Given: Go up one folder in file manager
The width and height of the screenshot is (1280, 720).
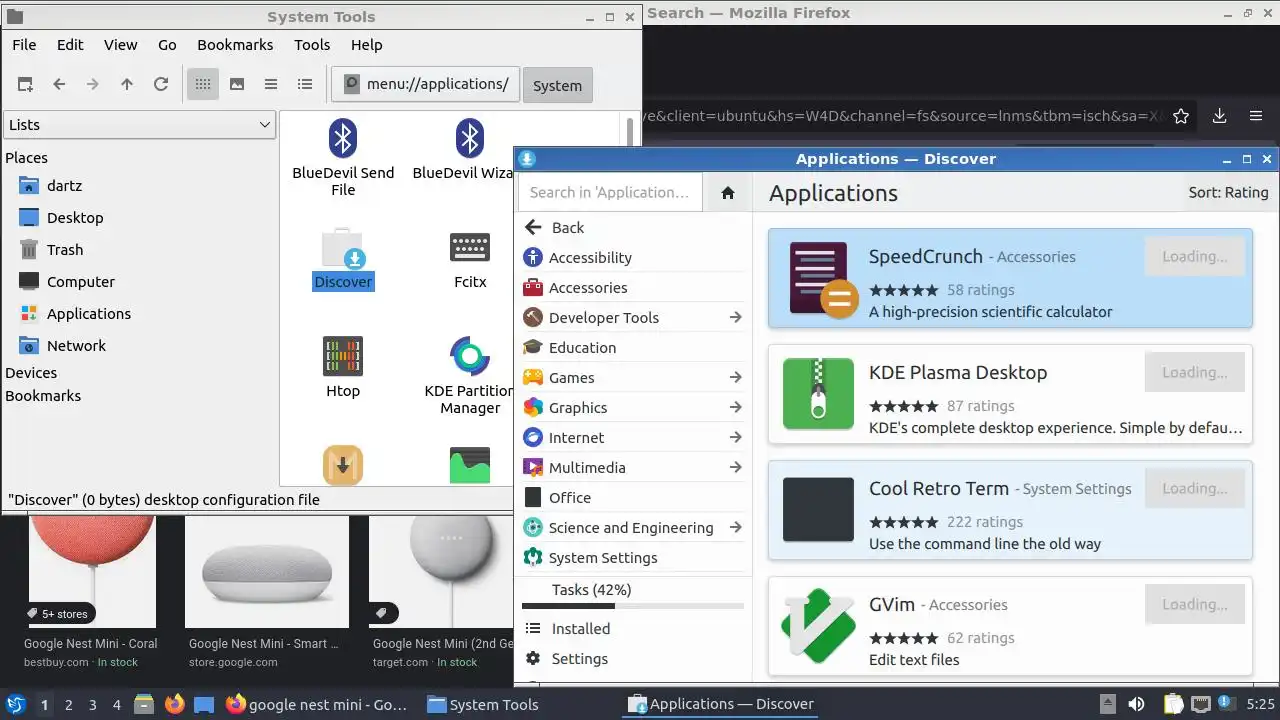Looking at the screenshot, I should (127, 85).
